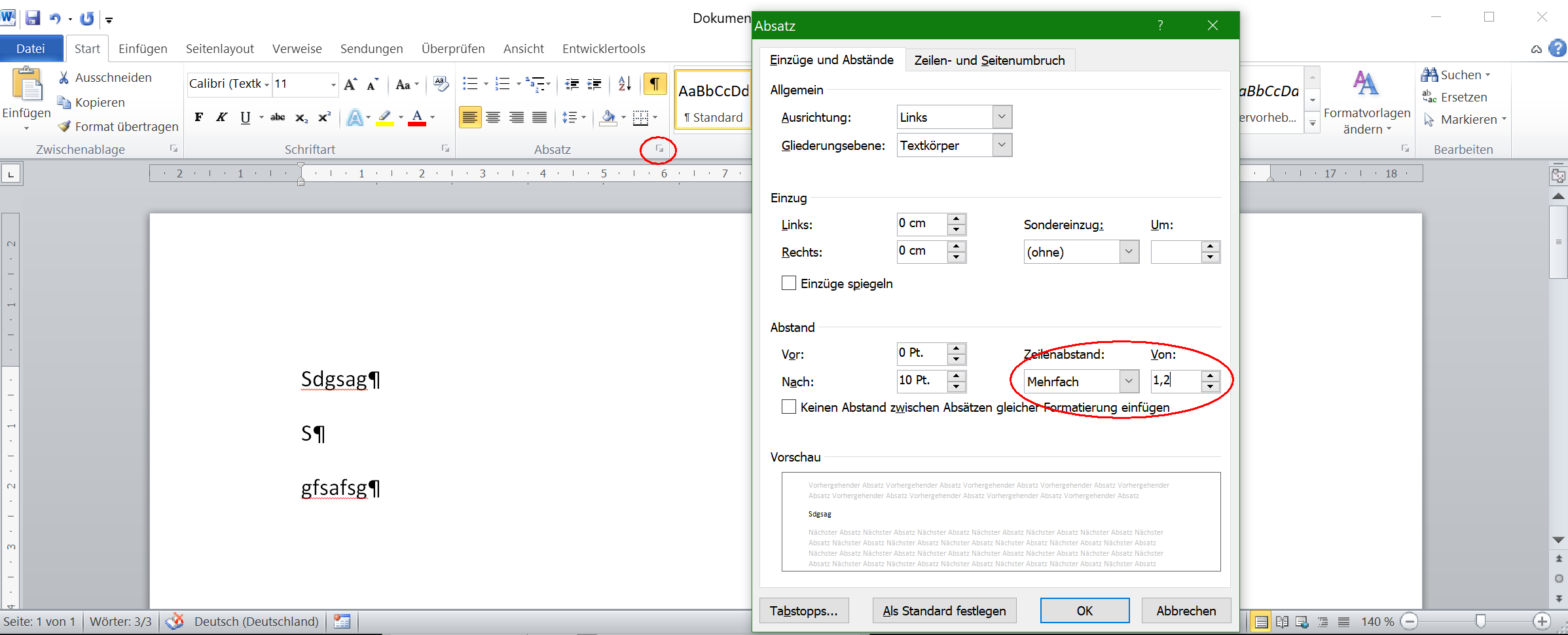
Task: Open Absatz dialog launcher in ribbon
Action: 659,149
